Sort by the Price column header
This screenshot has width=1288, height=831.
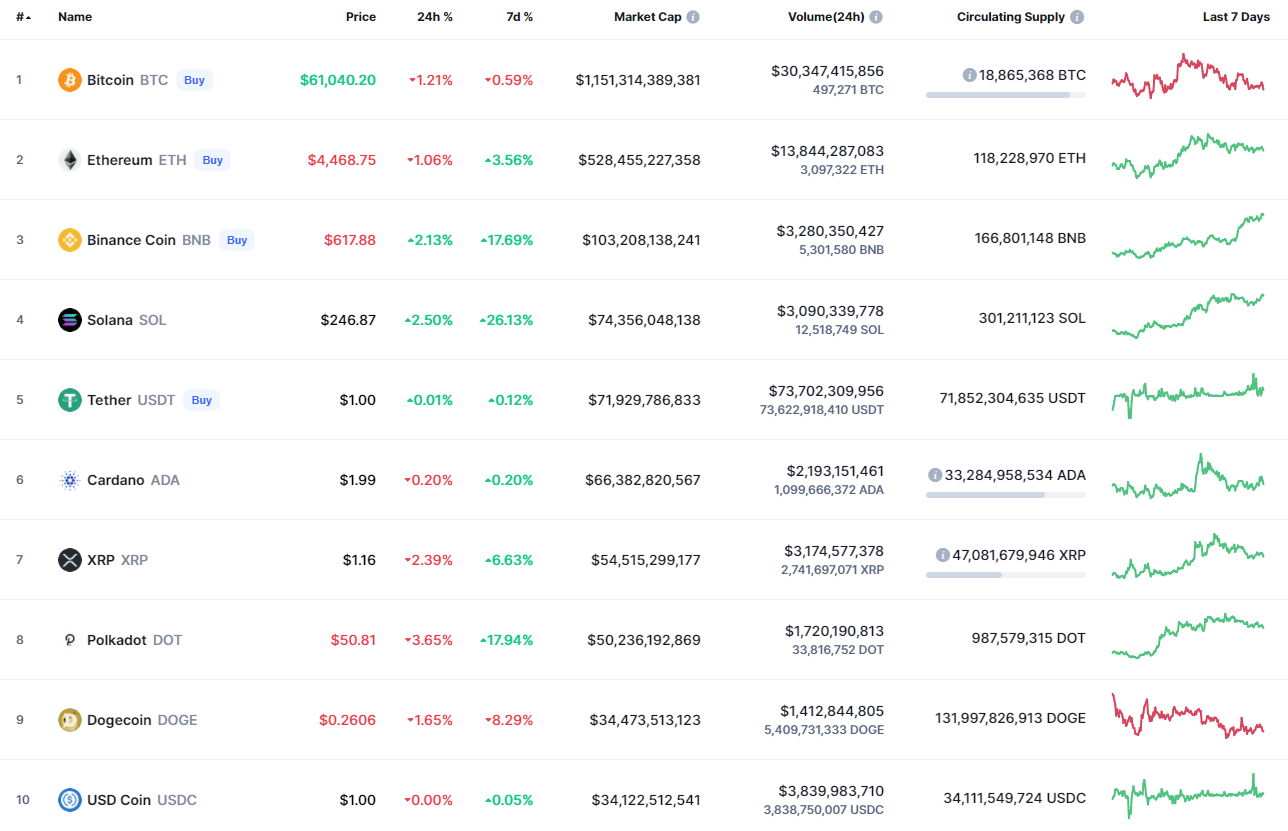[x=361, y=17]
